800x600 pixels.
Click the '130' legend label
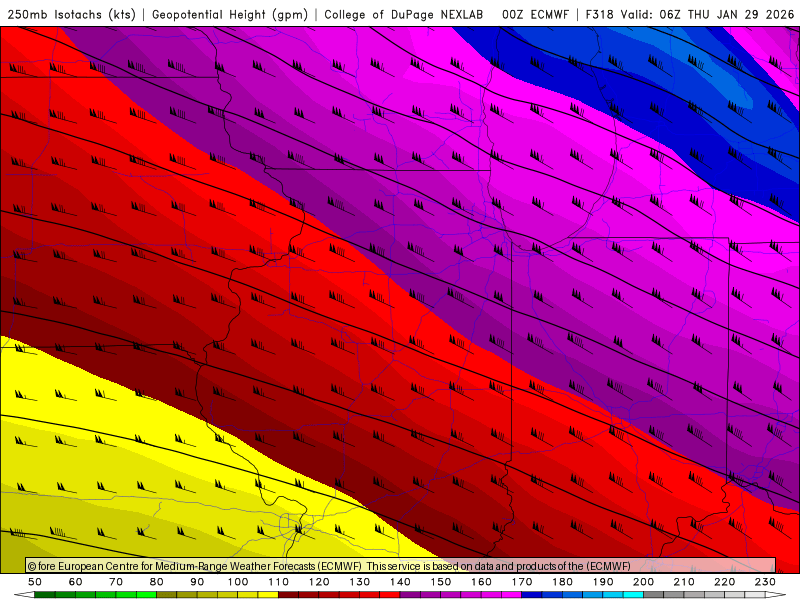[360, 582]
